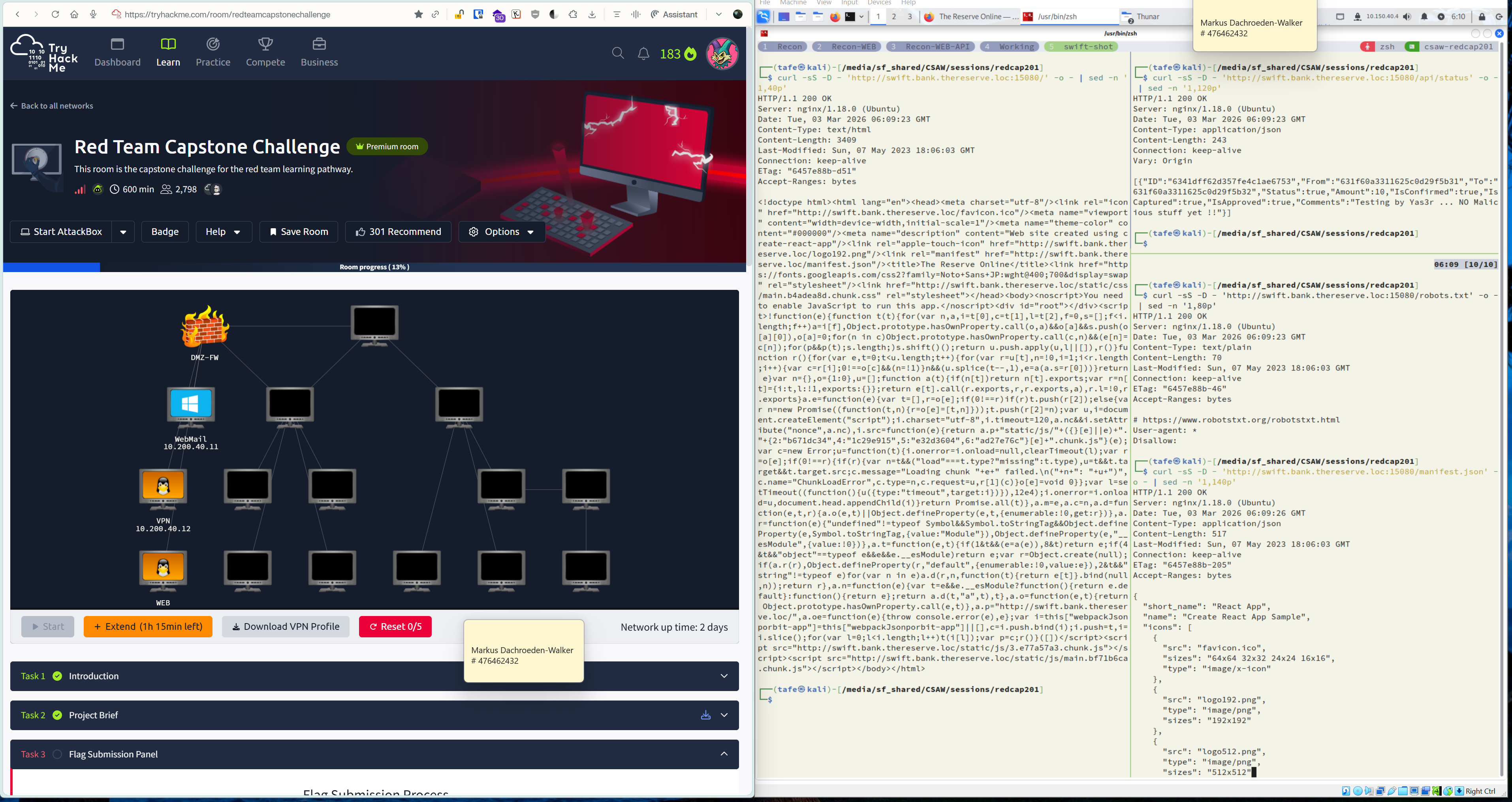The height and width of the screenshot is (802, 1512).
Task: Bookmark the page with the star icon
Action: [419, 15]
